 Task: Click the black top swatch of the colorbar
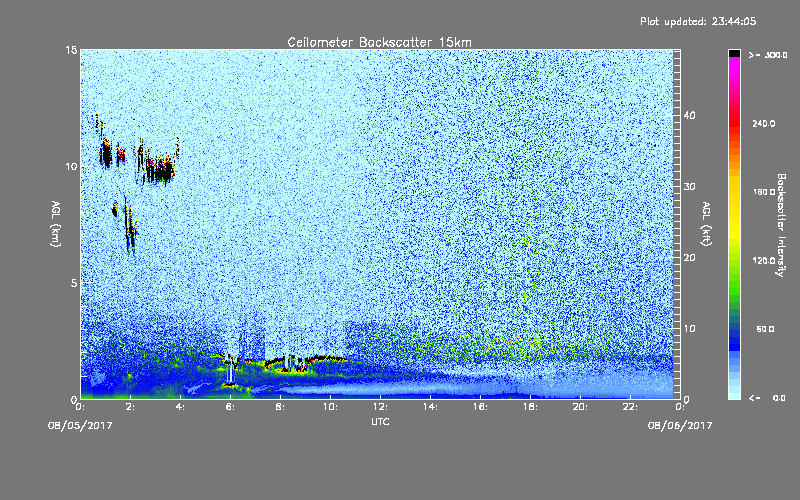pos(734,53)
